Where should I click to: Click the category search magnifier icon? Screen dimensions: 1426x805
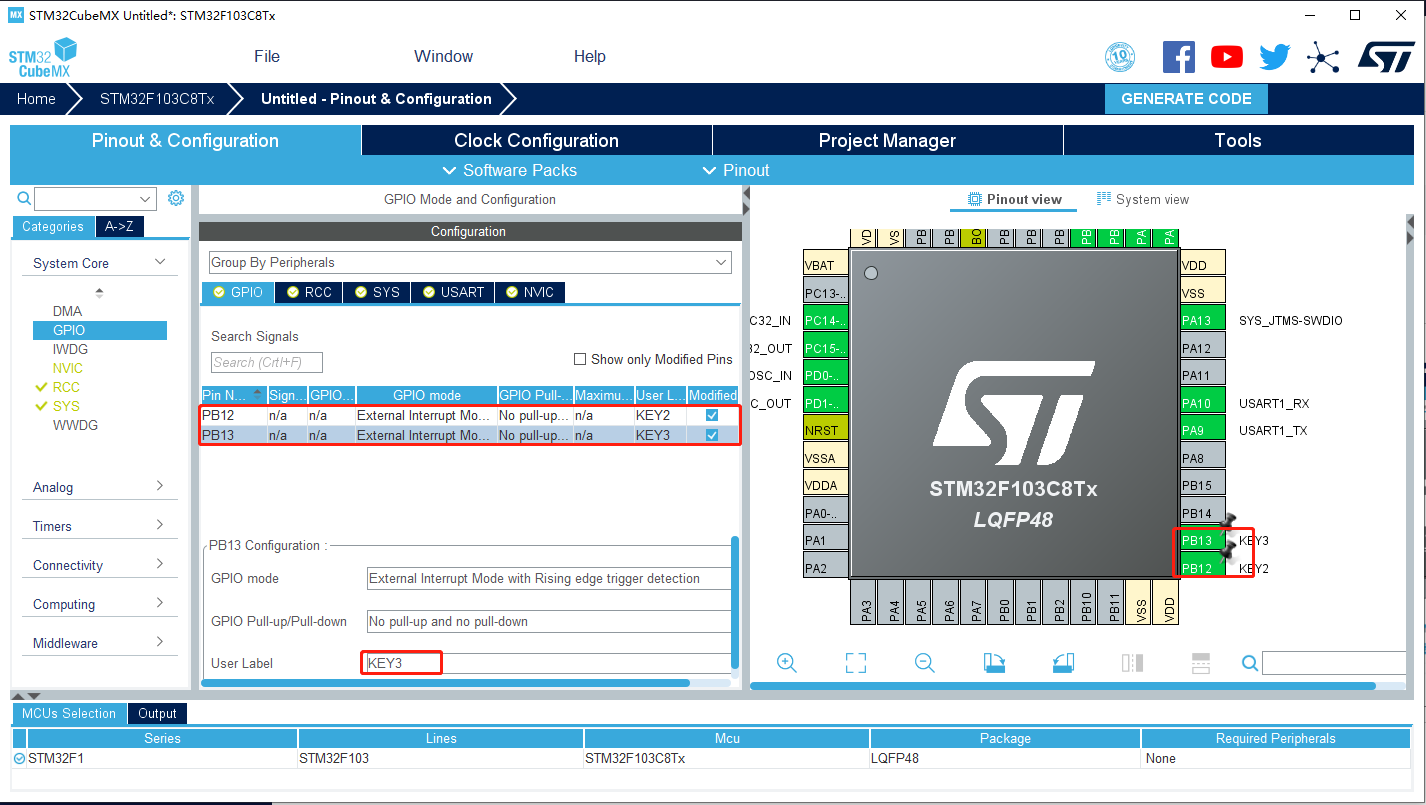24,199
